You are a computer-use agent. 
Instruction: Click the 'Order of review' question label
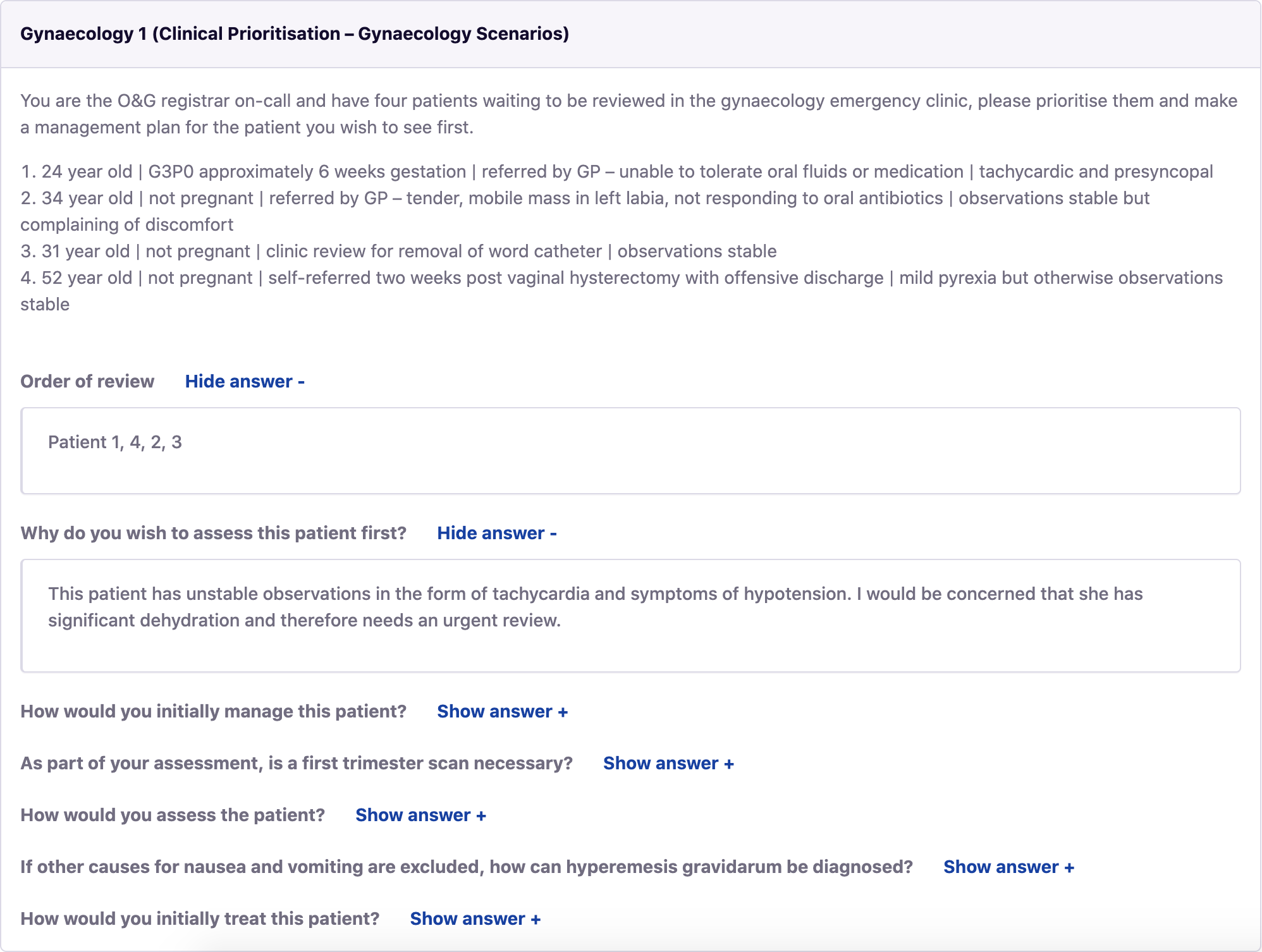click(x=87, y=381)
